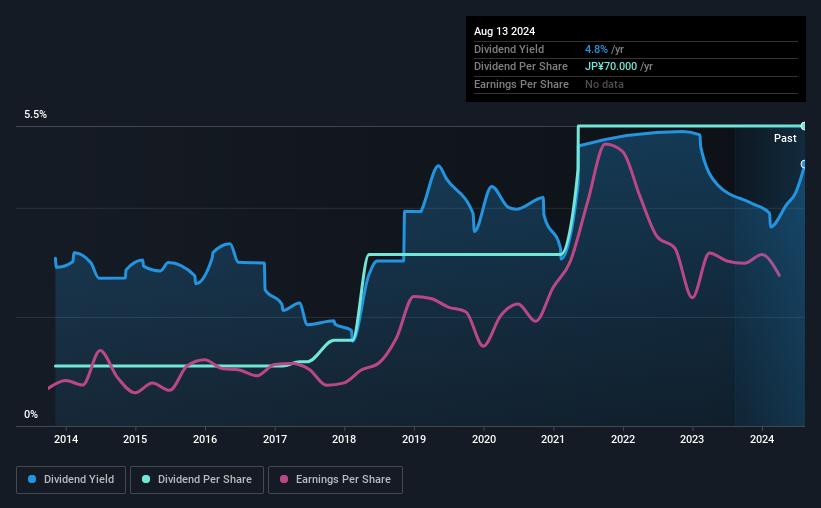This screenshot has width=821, height=508.
Task: Click the Aug 13 2024 tooltip date header
Action: click(504, 31)
